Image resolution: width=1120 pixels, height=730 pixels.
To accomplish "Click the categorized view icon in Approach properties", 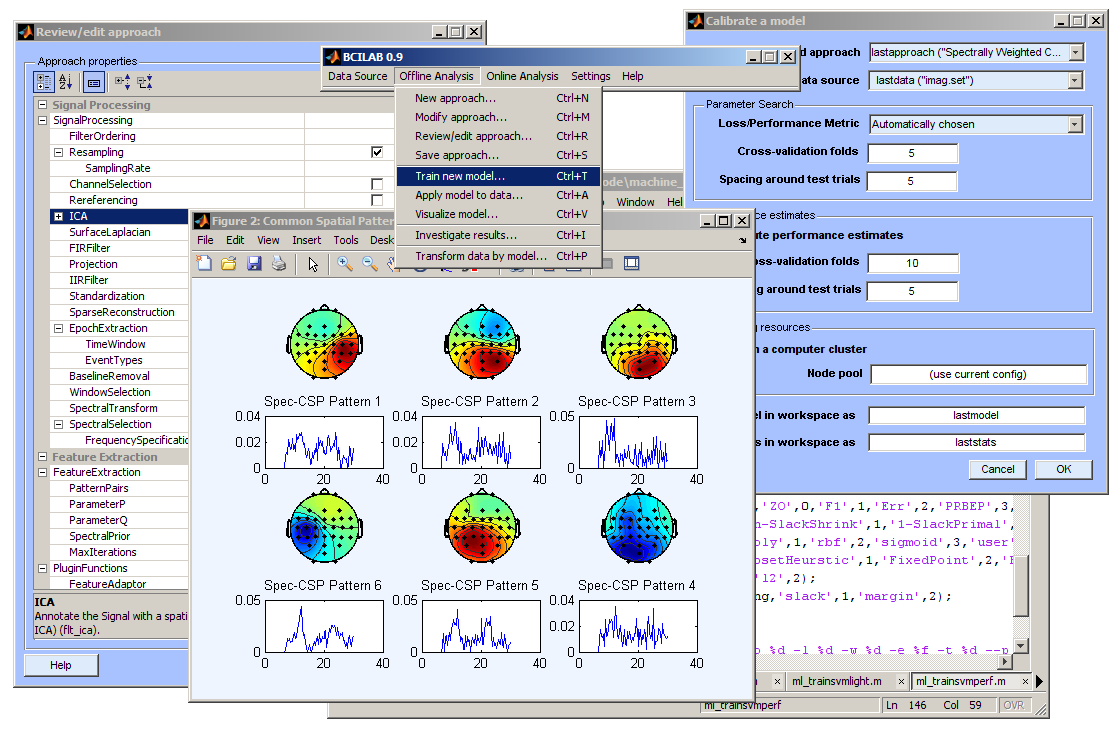I will point(44,82).
